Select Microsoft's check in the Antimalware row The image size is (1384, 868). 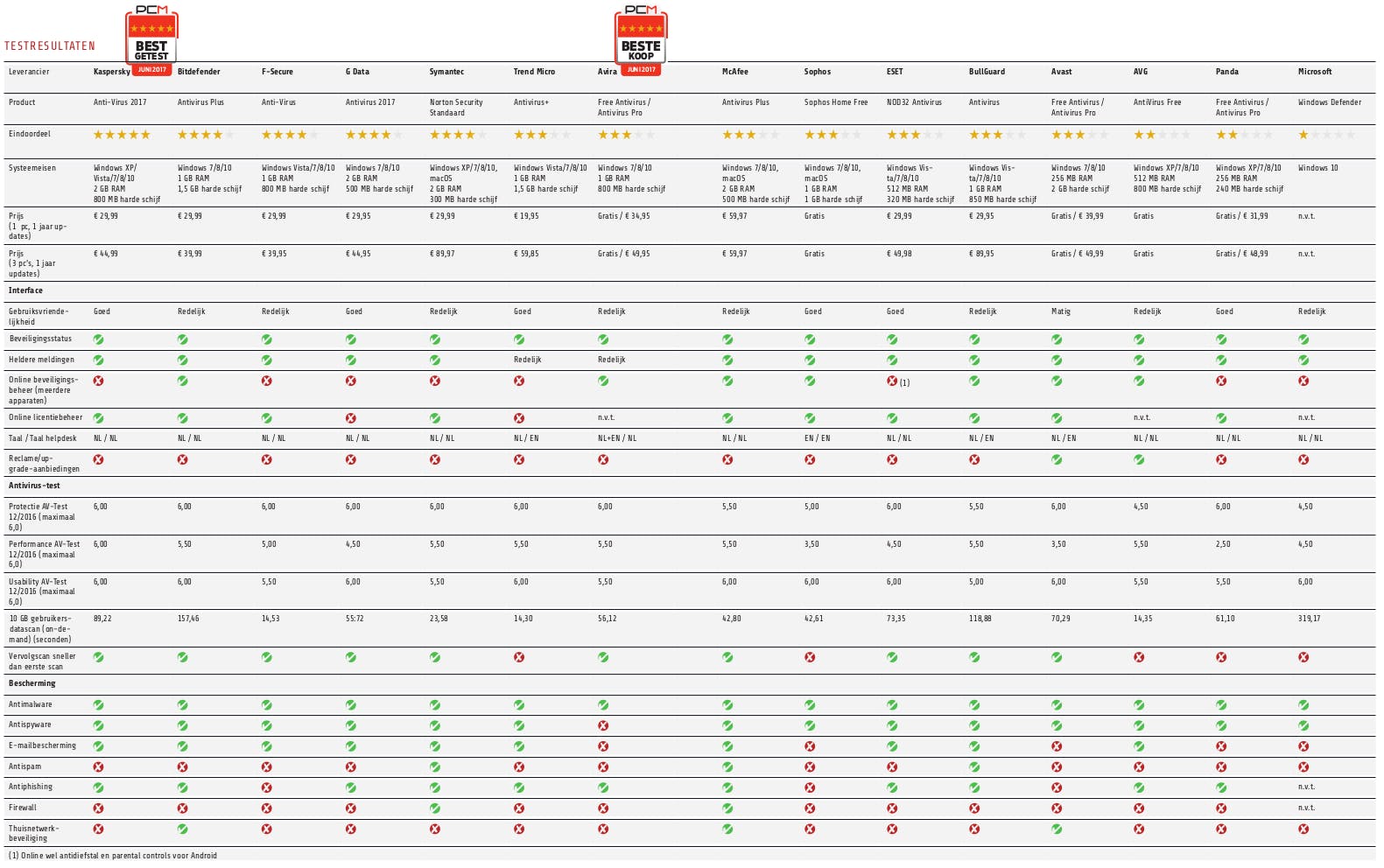coord(1303,705)
